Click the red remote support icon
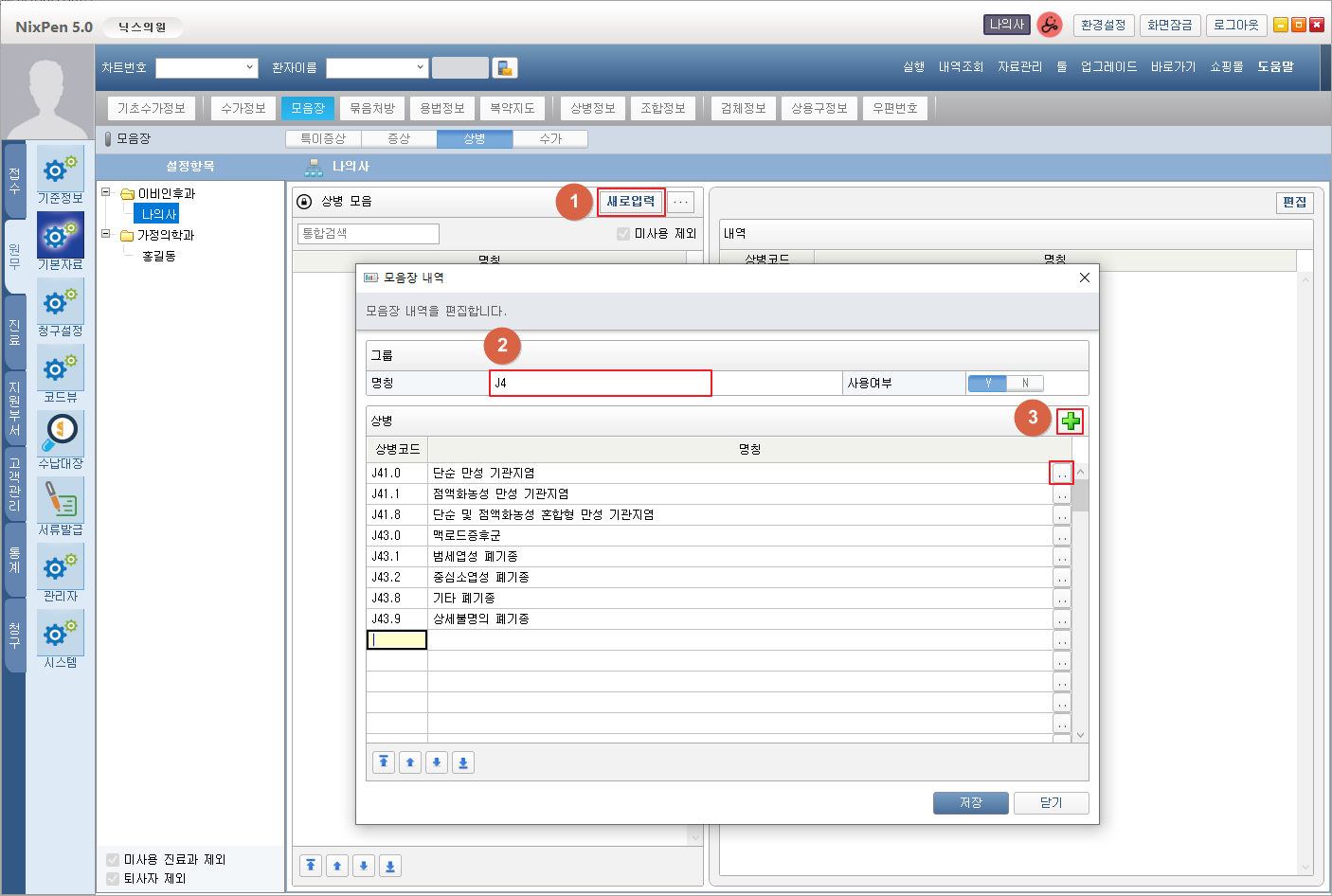 click(1049, 26)
